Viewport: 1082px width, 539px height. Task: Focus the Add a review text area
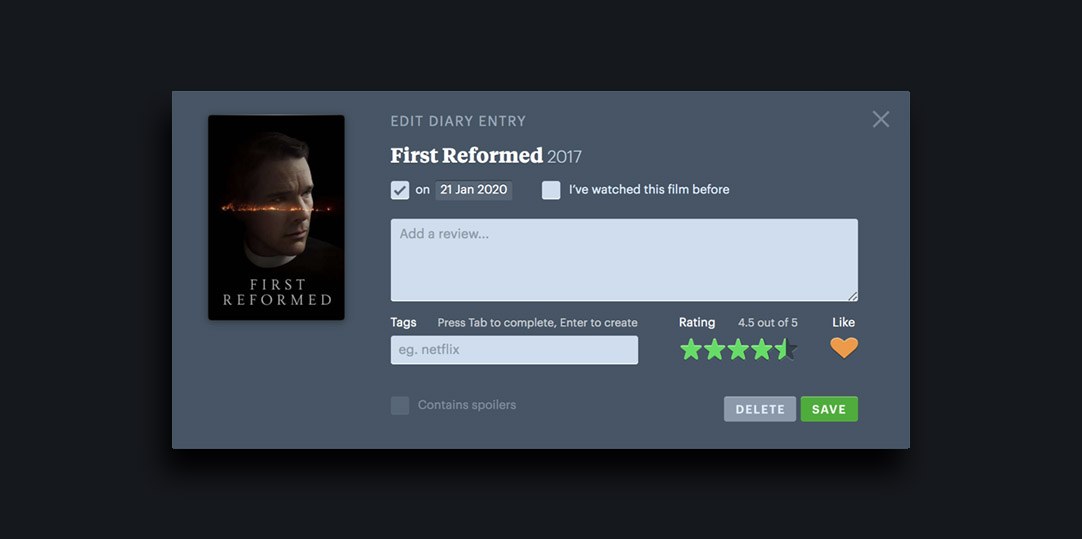coord(624,260)
